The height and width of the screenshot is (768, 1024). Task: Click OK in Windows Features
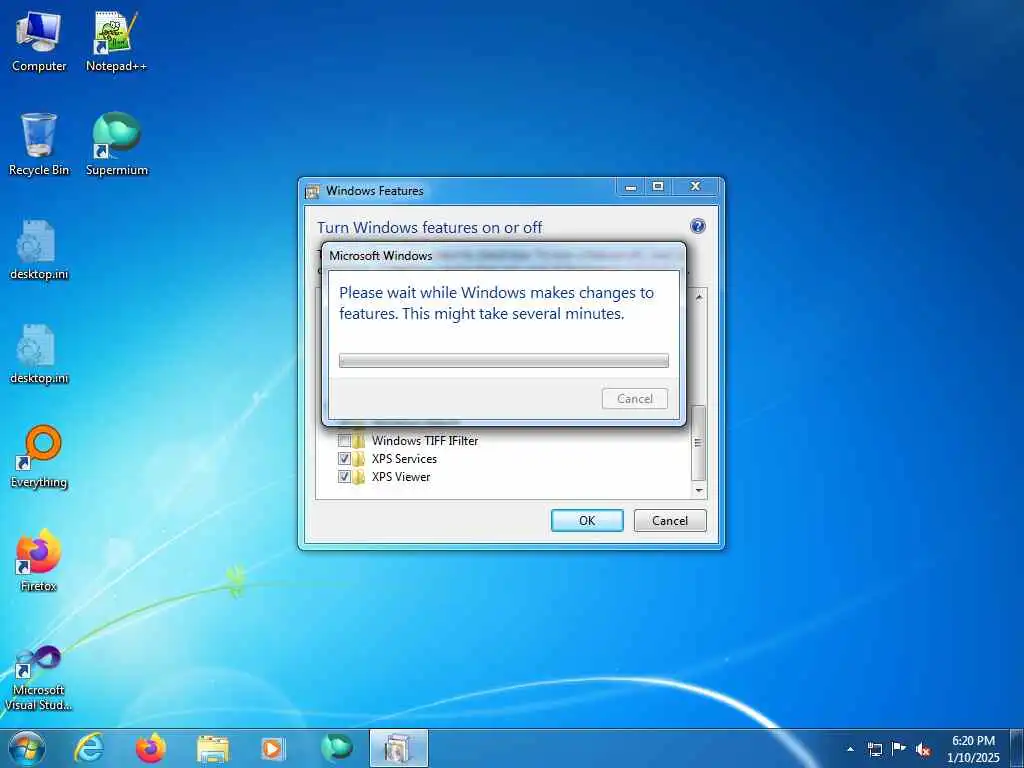click(x=587, y=520)
